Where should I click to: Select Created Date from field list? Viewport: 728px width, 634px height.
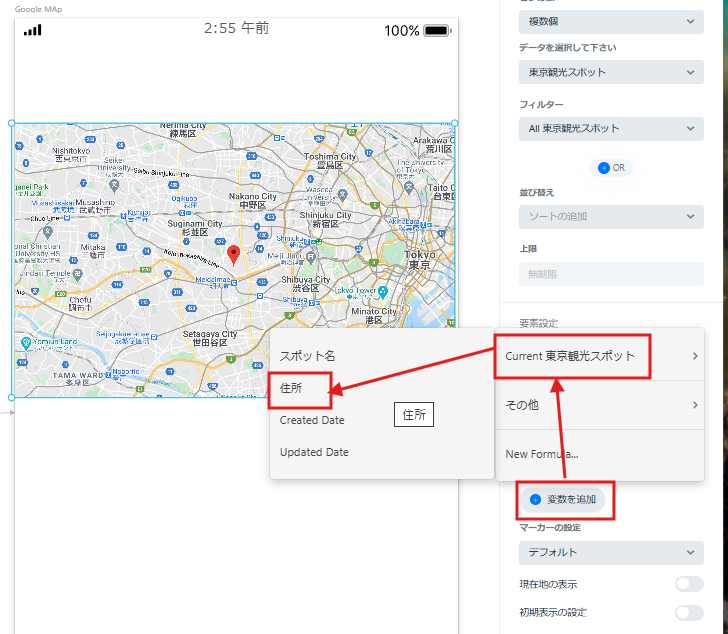(x=312, y=420)
